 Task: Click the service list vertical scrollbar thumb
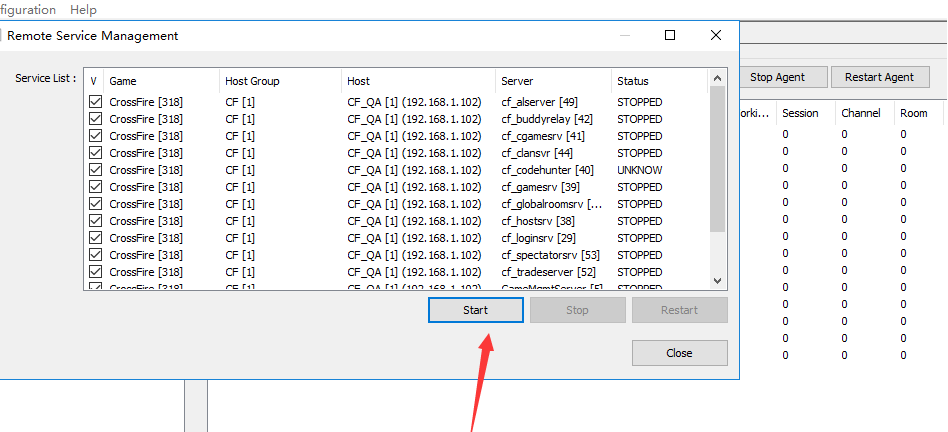tap(718, 159)
